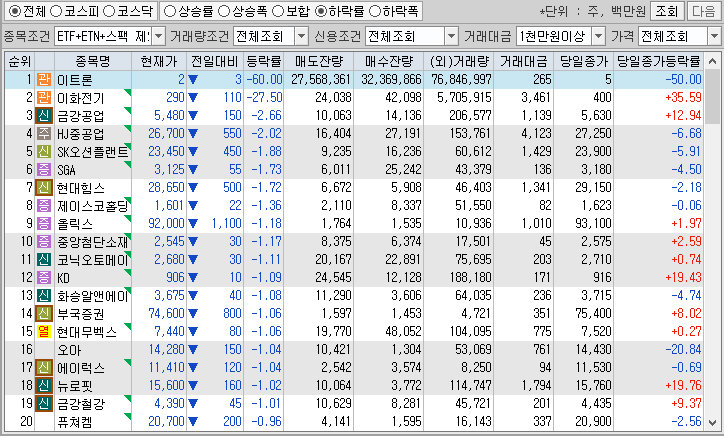Click the 신 badge beside SK오션플랜트
Screen dimensions: 724x436
tap(44, 151)
